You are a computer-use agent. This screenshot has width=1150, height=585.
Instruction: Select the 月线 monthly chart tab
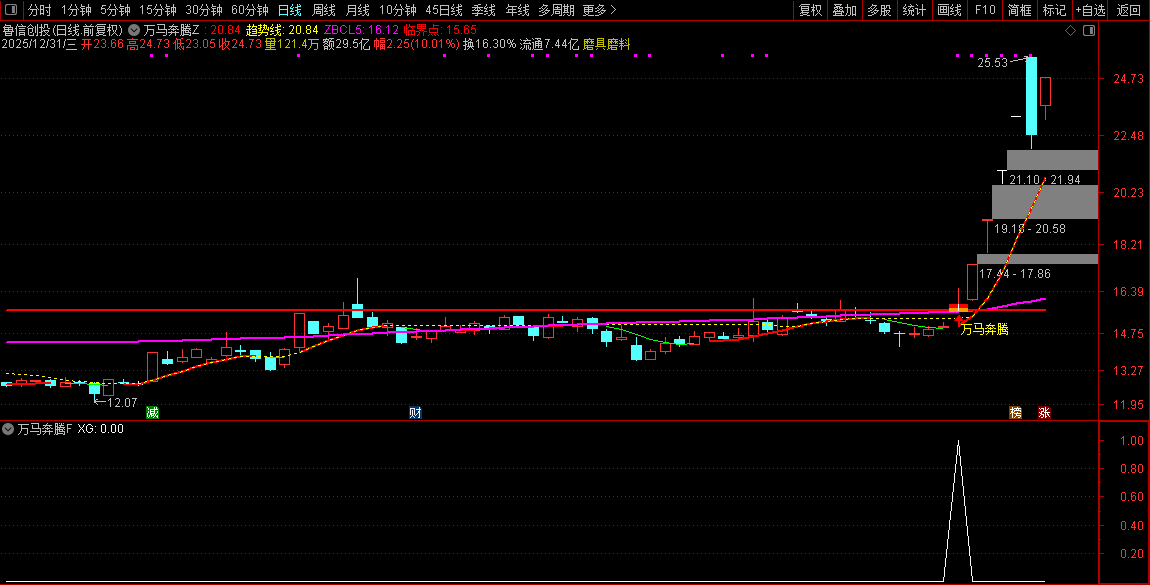pyautogui.click(x=357, y=10)
